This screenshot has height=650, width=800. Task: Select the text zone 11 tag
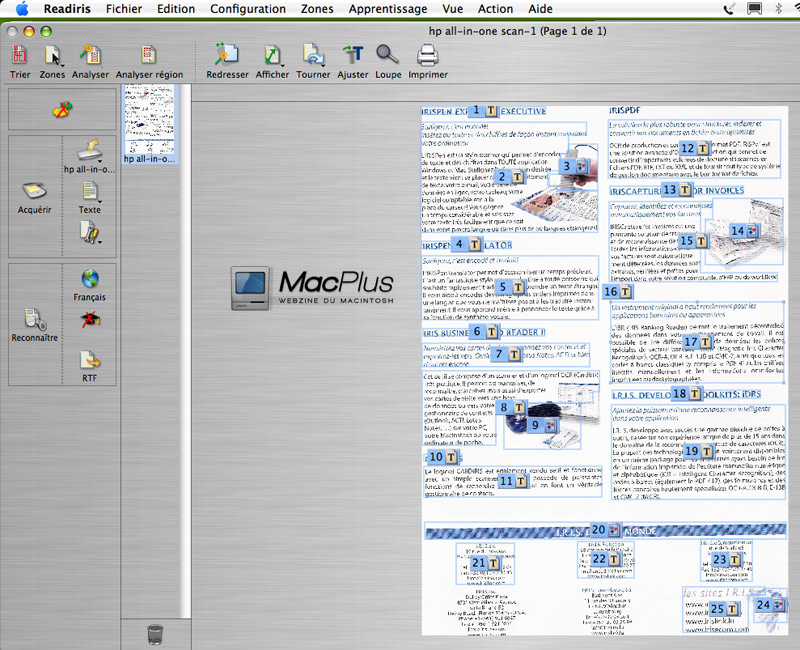point(513,481)
